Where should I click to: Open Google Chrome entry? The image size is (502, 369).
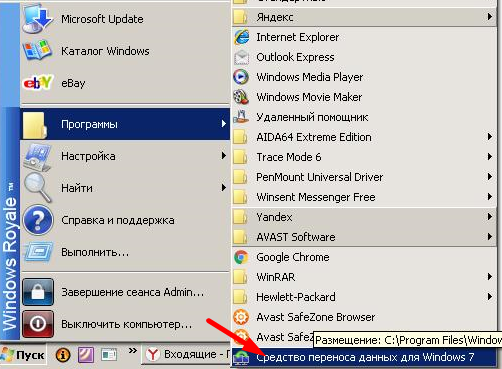(x=364, y=257)
